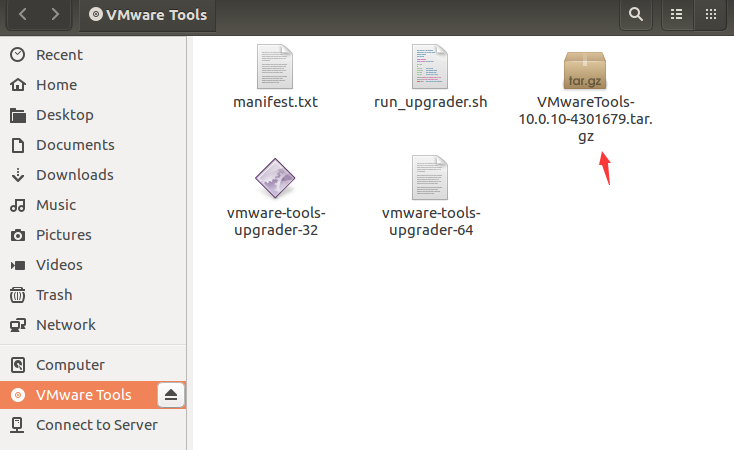Click the vmware-tools-upgrader-64 name label

click(431, 221)
